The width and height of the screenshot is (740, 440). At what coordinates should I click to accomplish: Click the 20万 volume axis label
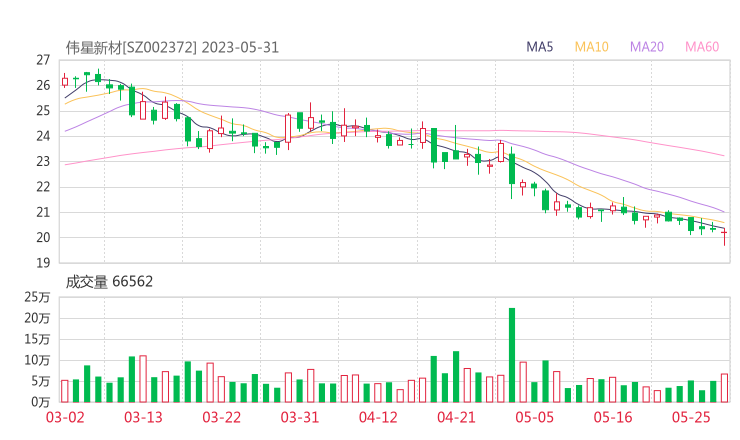click(37, 318)
